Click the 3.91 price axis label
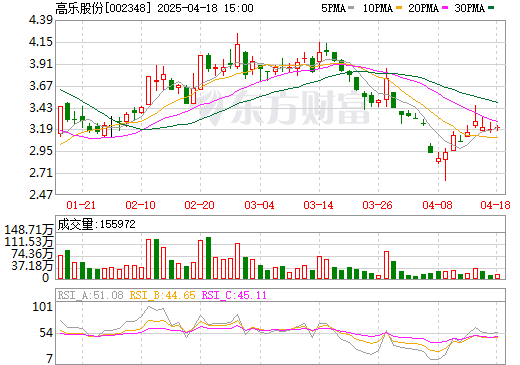The height and width of the screenshot is (365, 520). click(x=41, y=64)
